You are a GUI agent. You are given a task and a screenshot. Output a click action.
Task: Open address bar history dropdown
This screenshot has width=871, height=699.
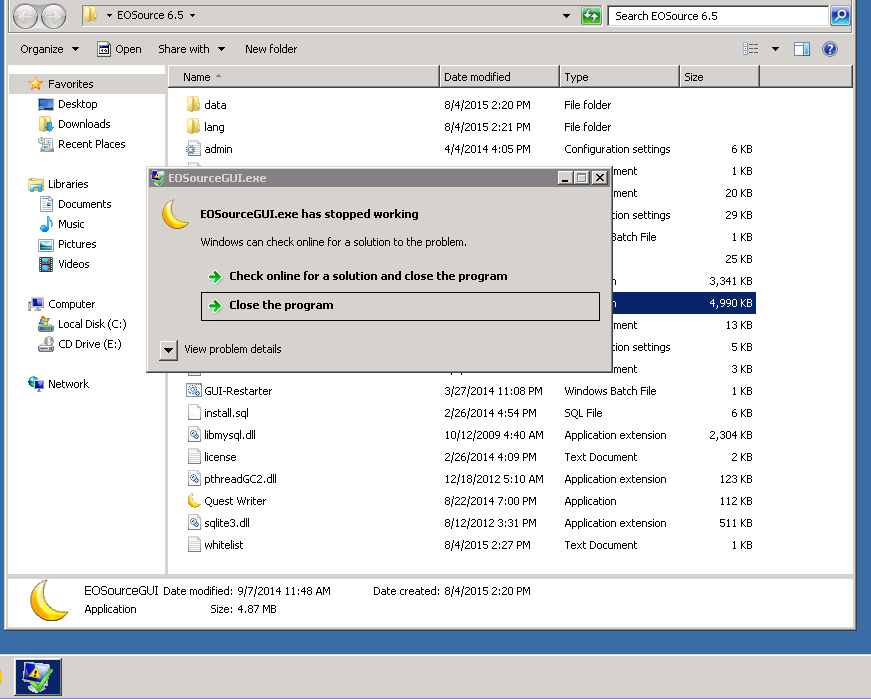click(566, 16)
